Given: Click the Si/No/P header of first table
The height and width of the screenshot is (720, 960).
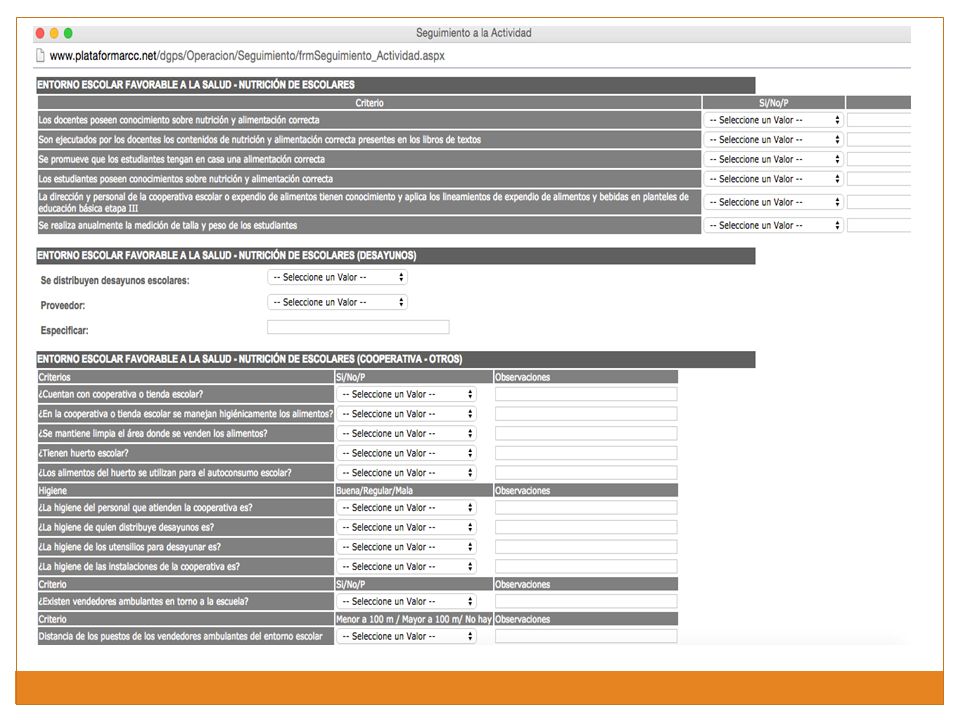Looking at the screenshot, I should pos(774,103).
